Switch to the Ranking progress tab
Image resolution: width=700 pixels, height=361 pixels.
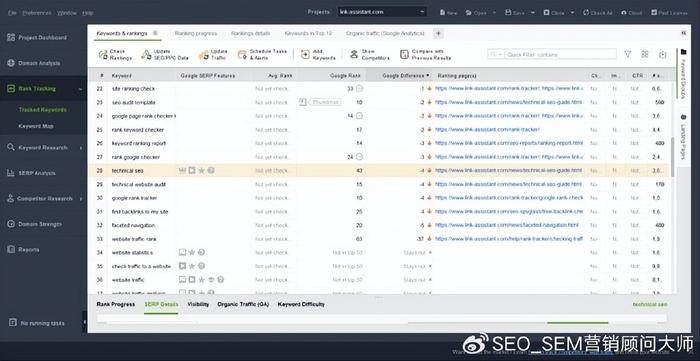(x=196, y=33)
